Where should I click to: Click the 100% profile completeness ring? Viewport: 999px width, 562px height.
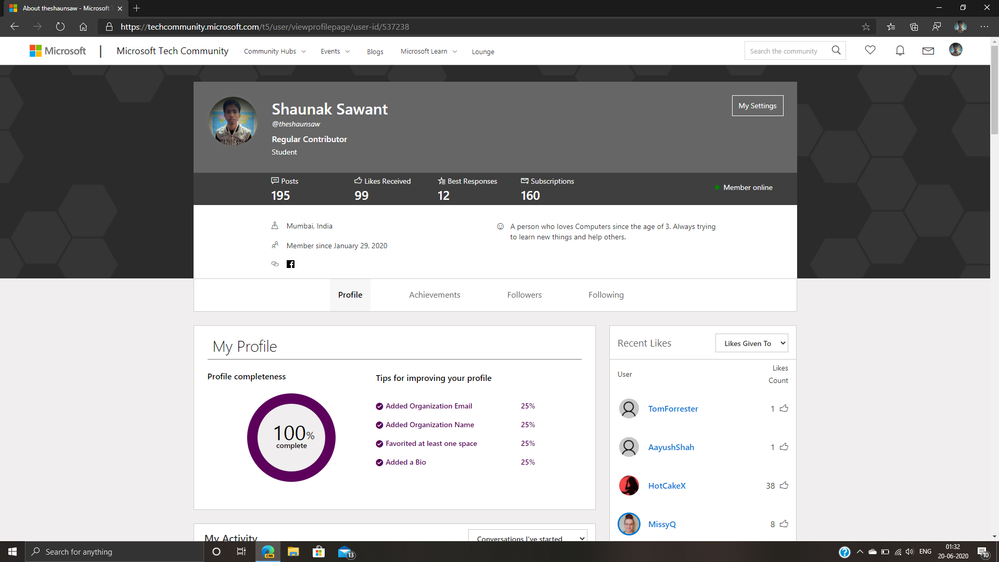click(x=291, y=437)
